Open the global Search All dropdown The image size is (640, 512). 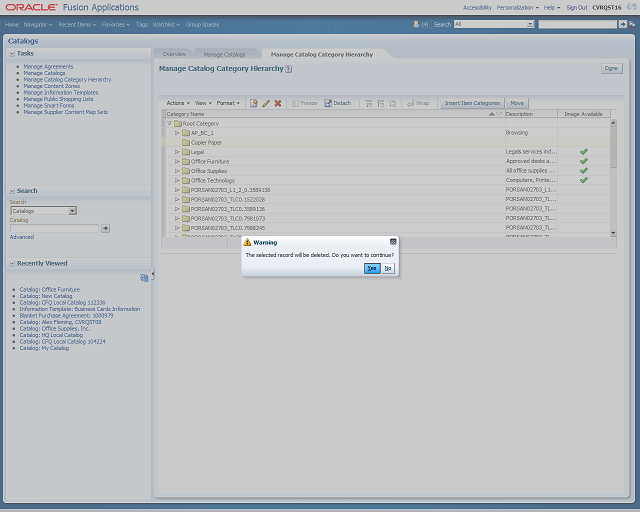click(x=530, y=24)
